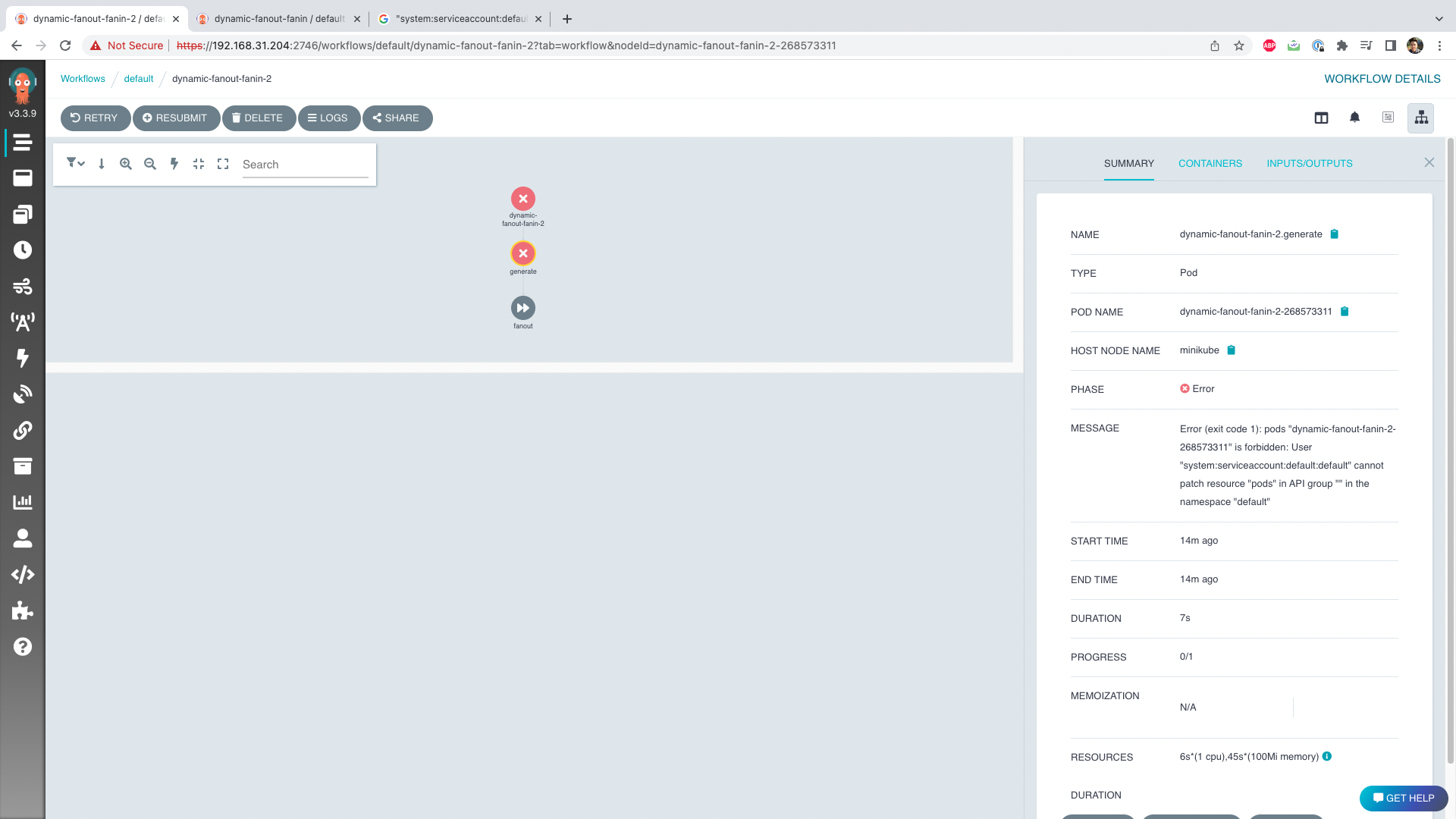Screen dimensions: 1456x819
Task: Resubmit the dynamic-fanout-fanin-2 workflow
Action: (176, 118)
